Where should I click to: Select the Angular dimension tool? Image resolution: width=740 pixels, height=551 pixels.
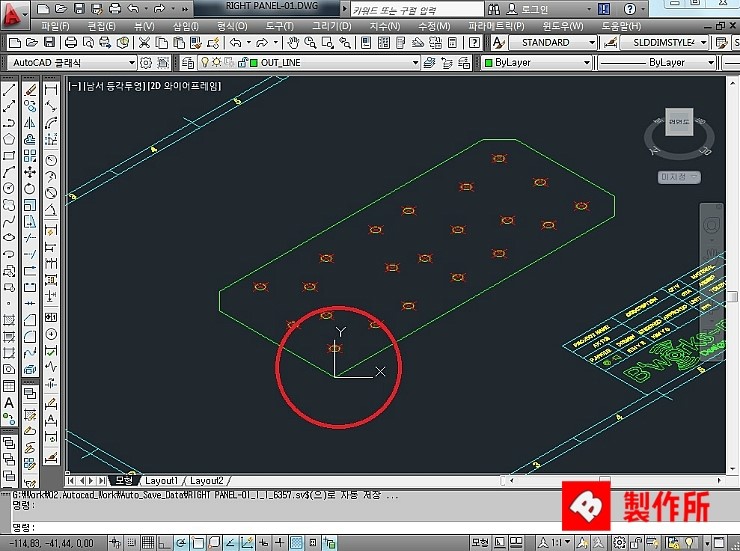(50, 209)
